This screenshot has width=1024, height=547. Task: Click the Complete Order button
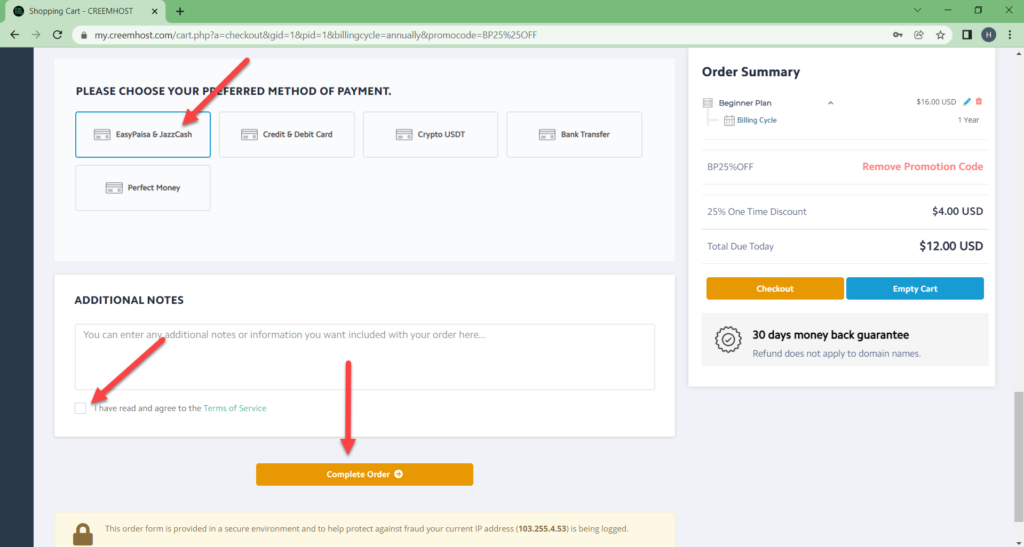tap(364, 475)
